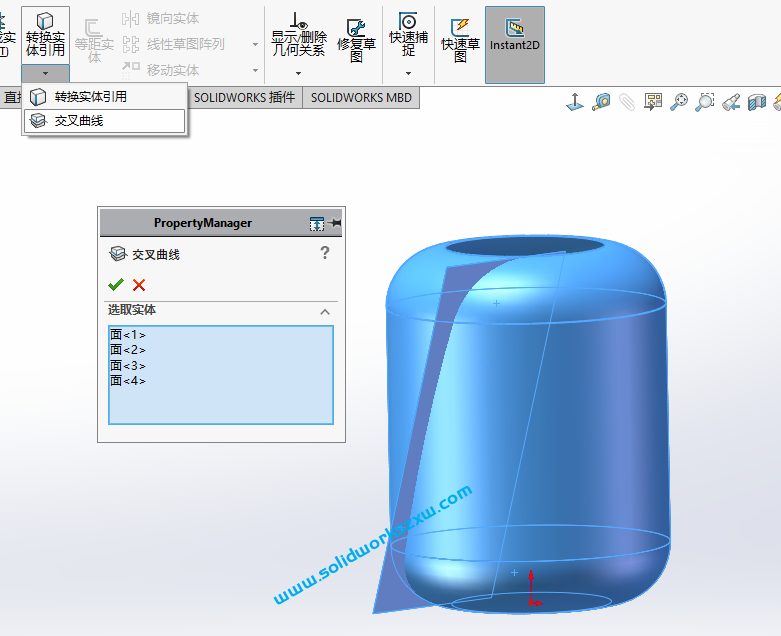
Task: Click the view orientation axis icon
Action: (575, 102)
